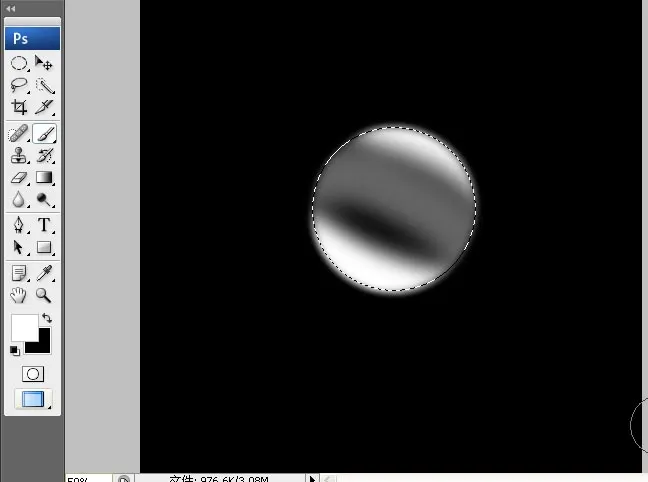
Task: Select the Blur droplet tool
Action: [x=19, y=199]
